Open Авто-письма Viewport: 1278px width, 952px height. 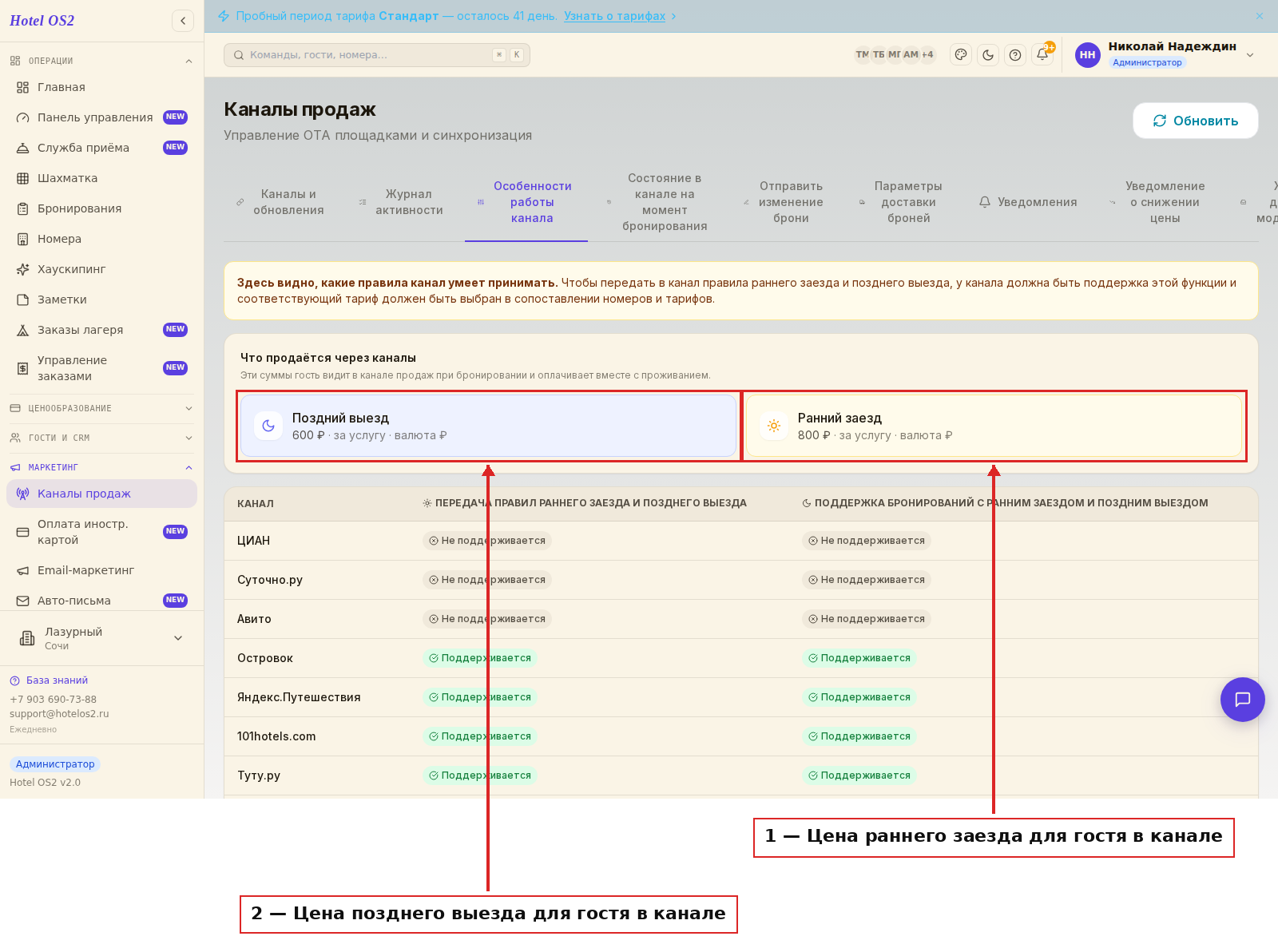point(101,601)
